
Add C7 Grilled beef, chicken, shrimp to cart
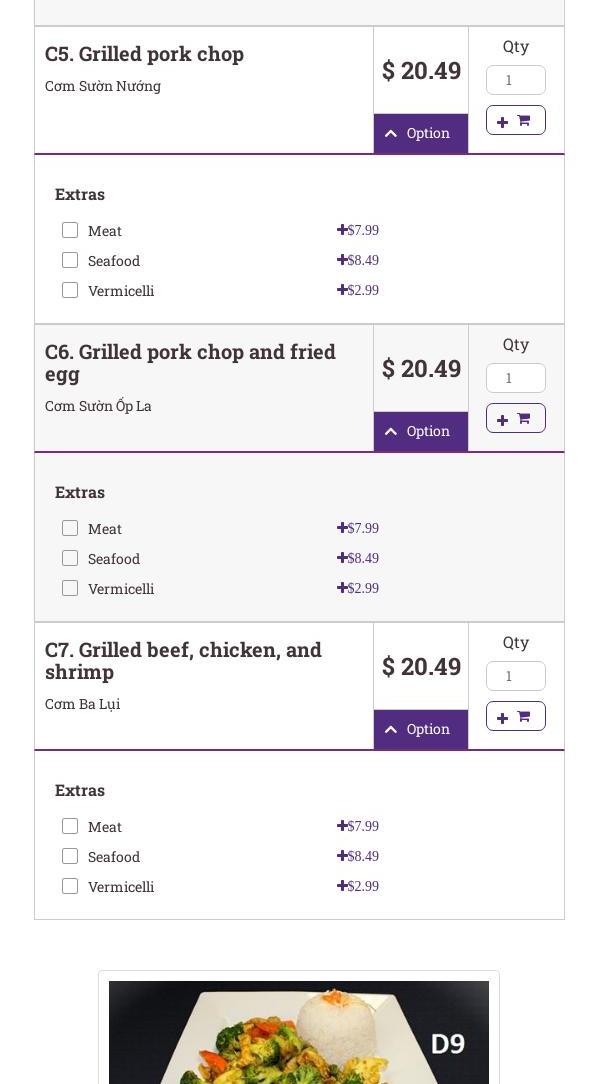click(515, 716)
